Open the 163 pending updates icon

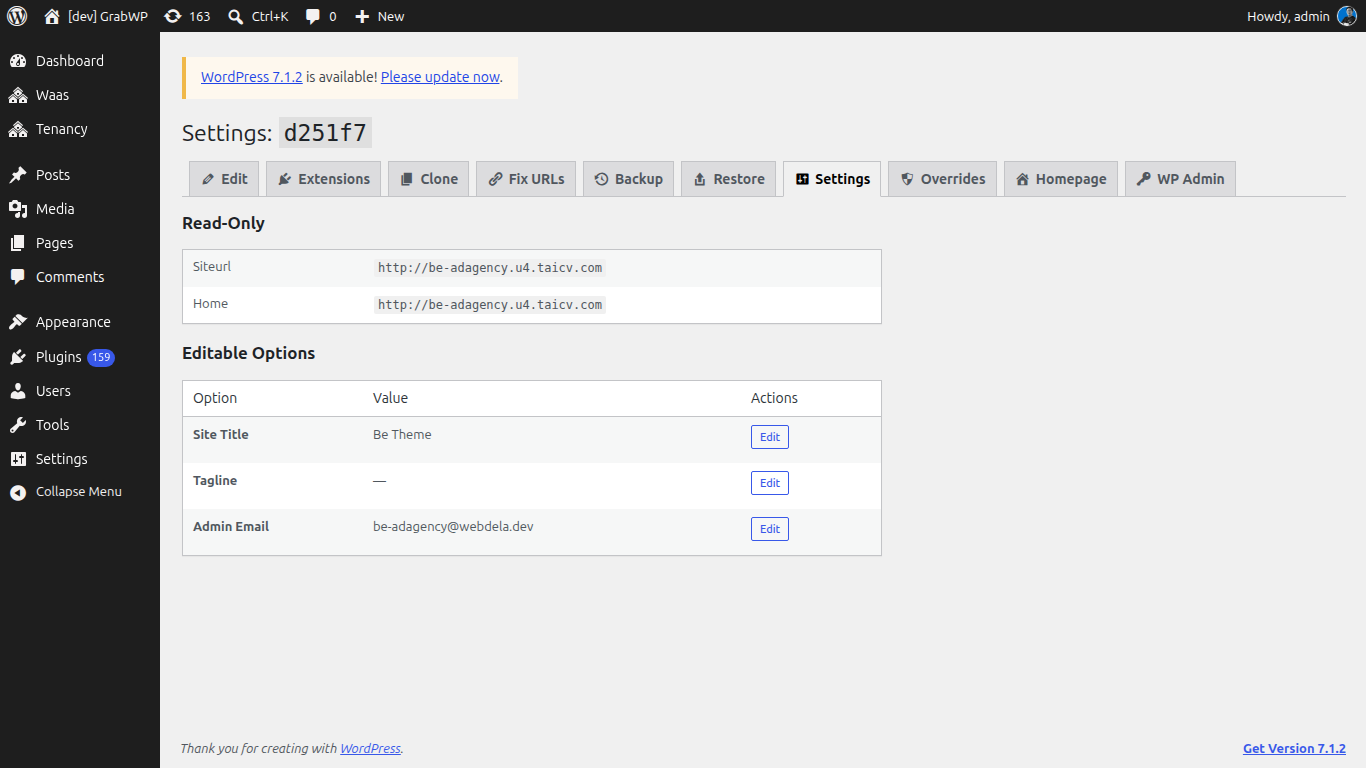point(173,16)
